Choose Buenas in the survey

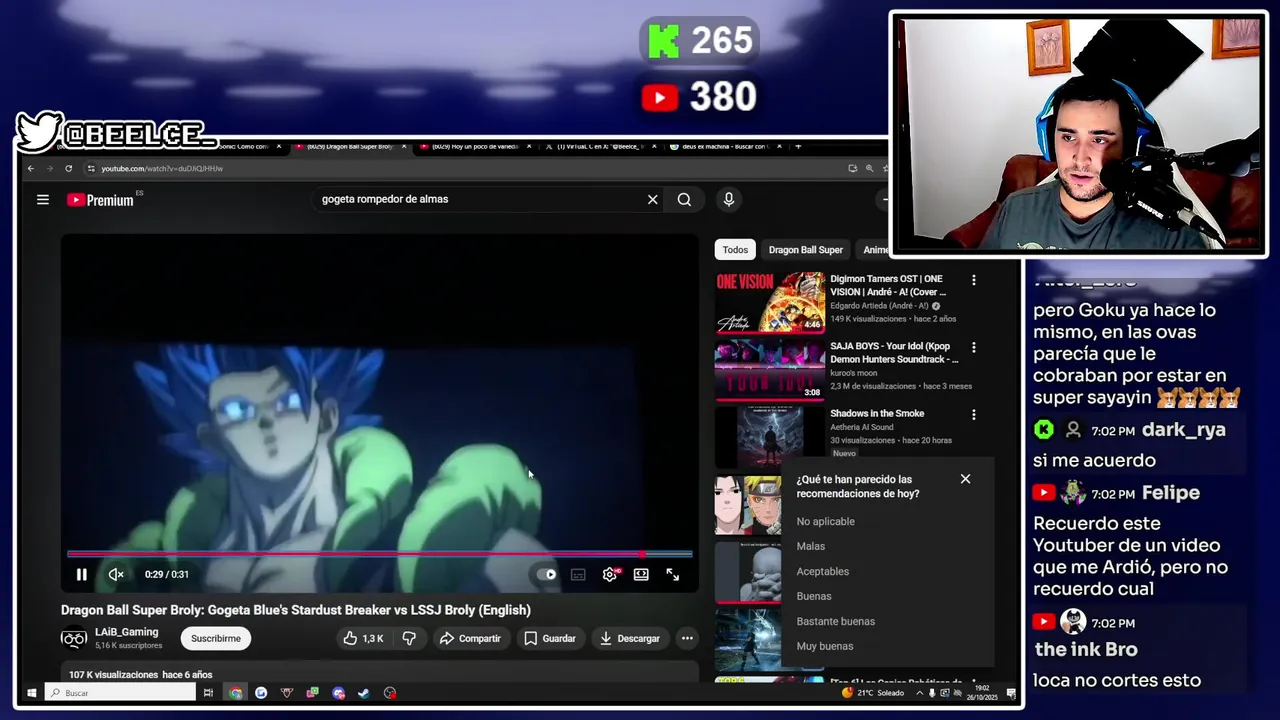tap(814, 597)
